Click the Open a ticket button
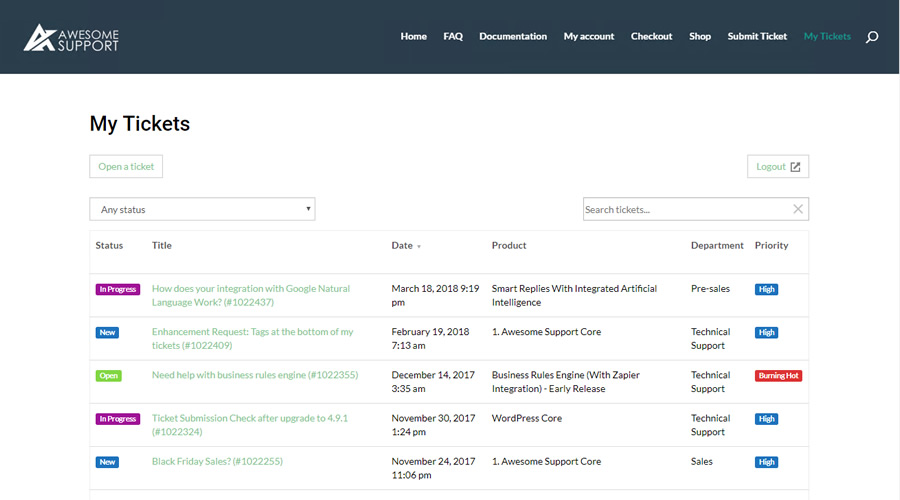The height and width of the screenshot is (500, 900). point(126,166)
